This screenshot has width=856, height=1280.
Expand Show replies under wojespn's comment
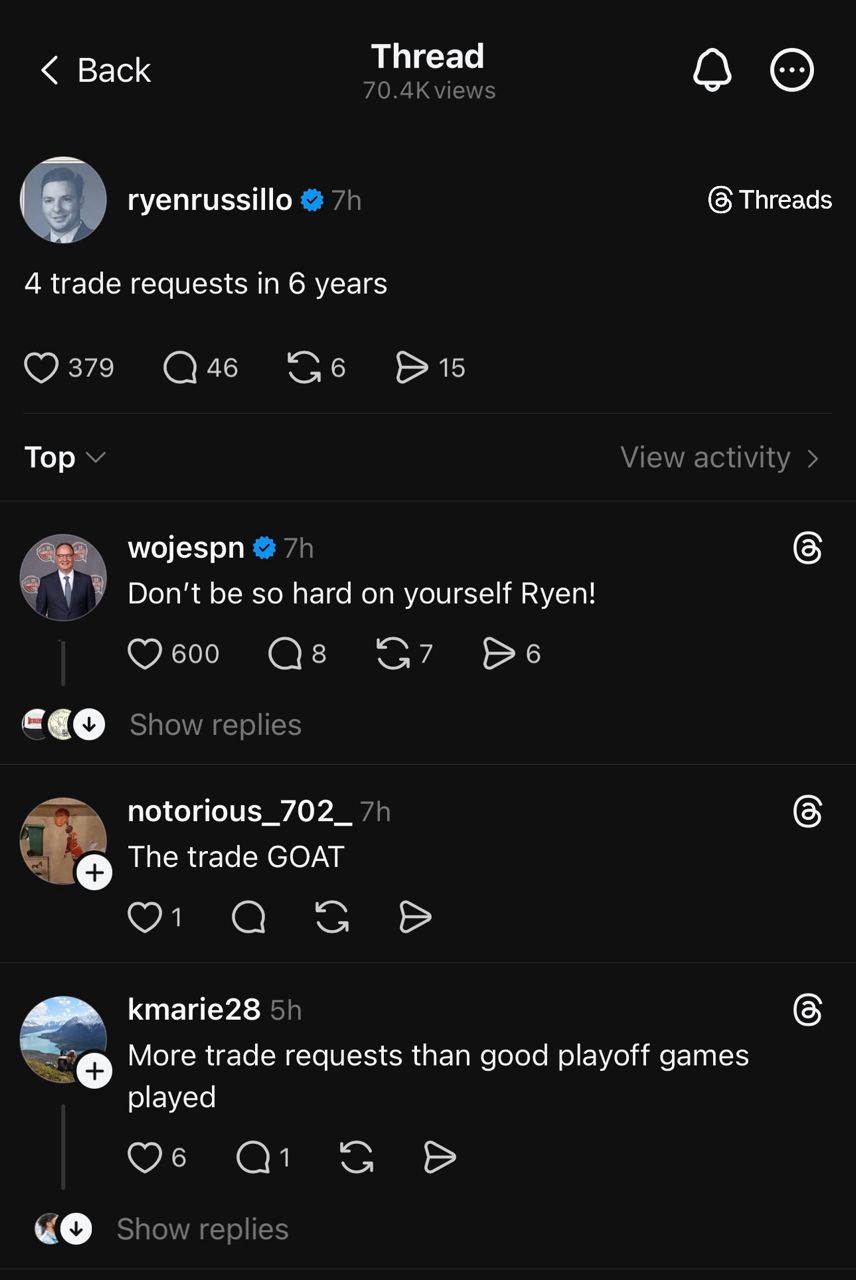click(215, 724)
